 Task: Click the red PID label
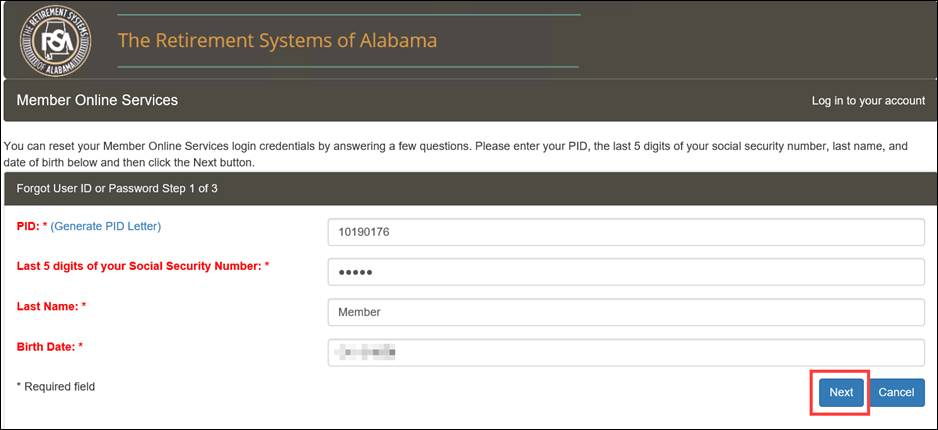pyautogui.click(x=28, y=226)
